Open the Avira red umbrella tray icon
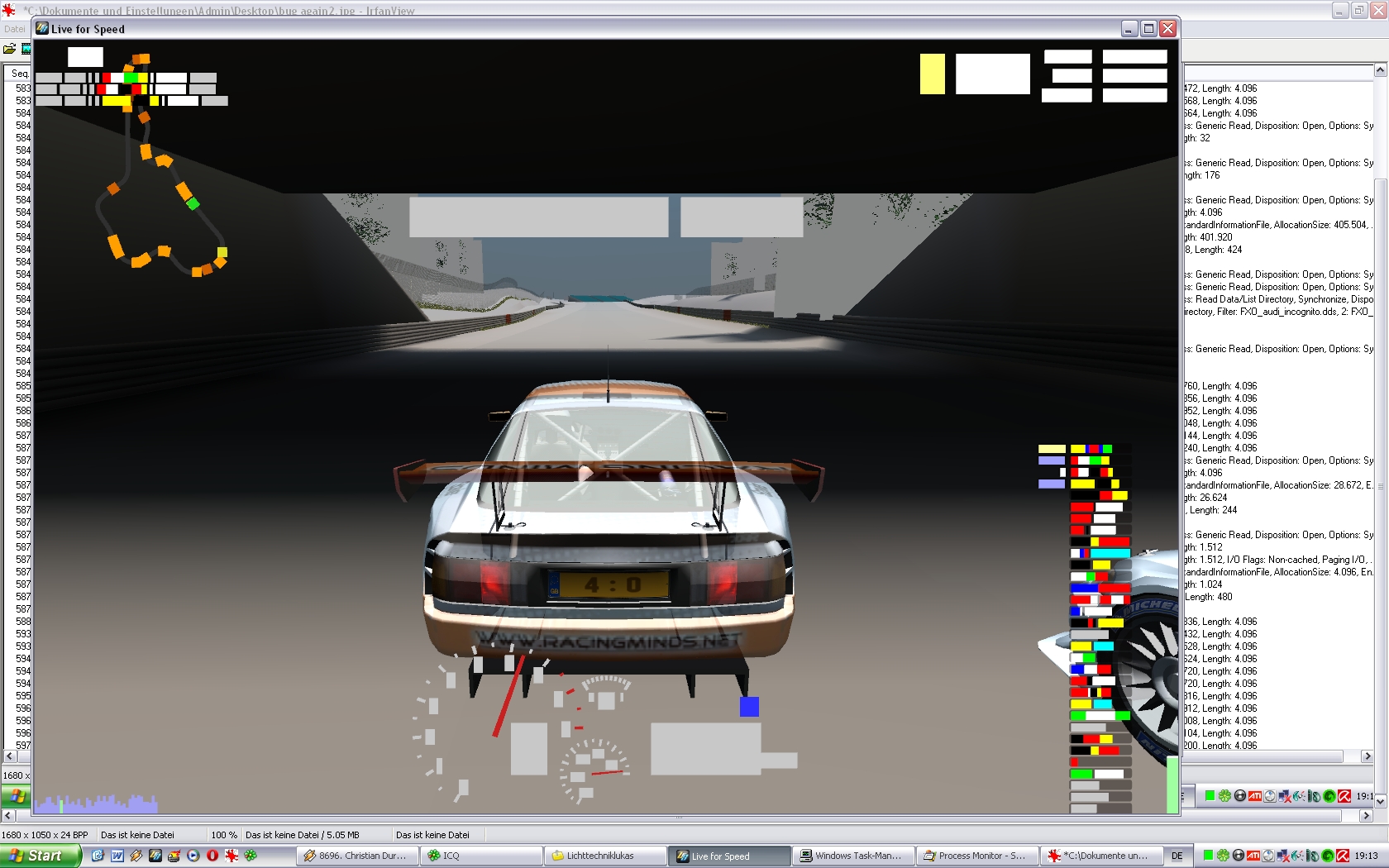Screen dimensions: 1389x868 click(x=1343, y=856)
